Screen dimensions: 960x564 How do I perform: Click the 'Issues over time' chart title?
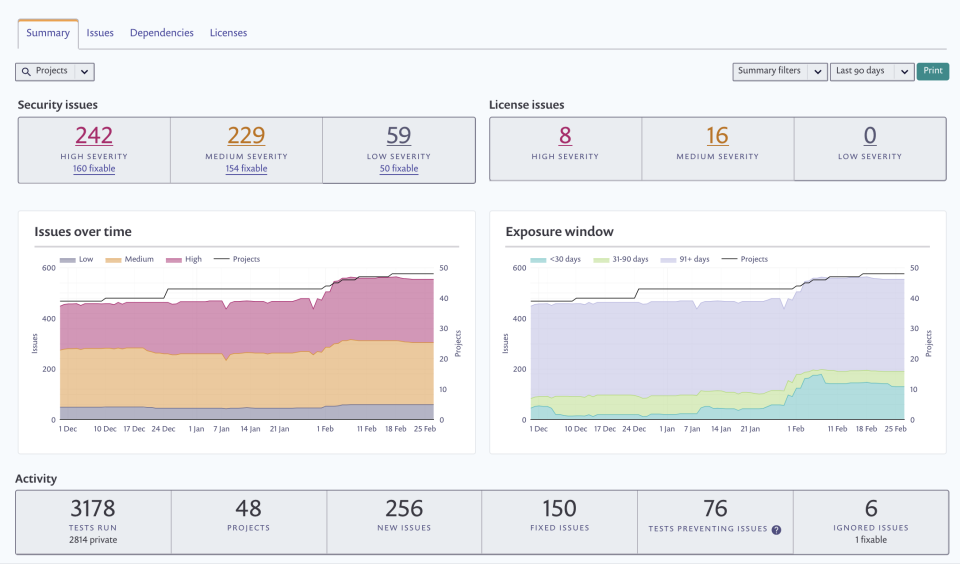(83, 231)
